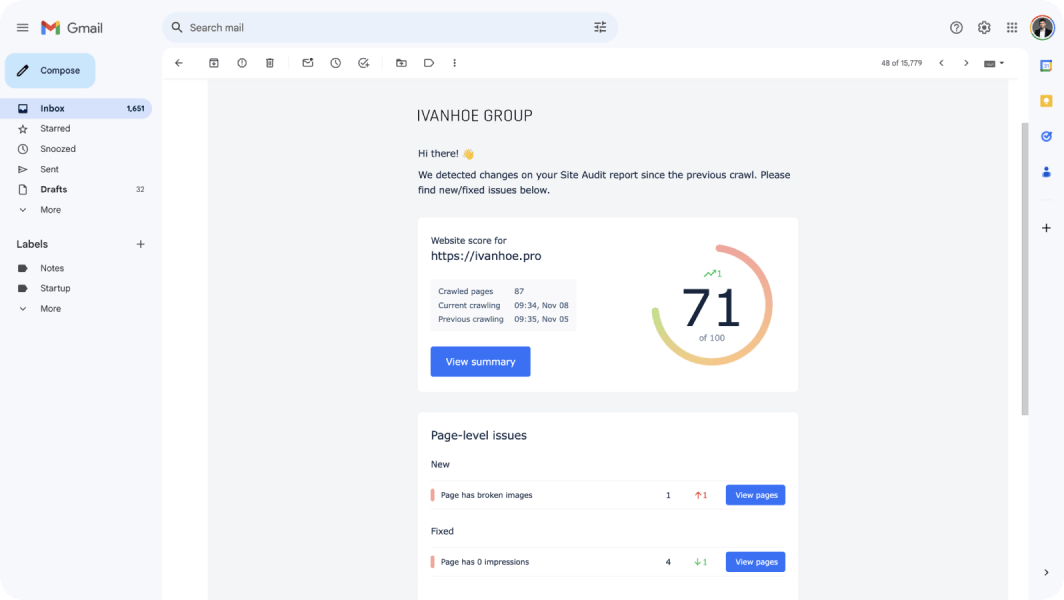
Task: Create a new label plus icon
Action: coord(140,244)
